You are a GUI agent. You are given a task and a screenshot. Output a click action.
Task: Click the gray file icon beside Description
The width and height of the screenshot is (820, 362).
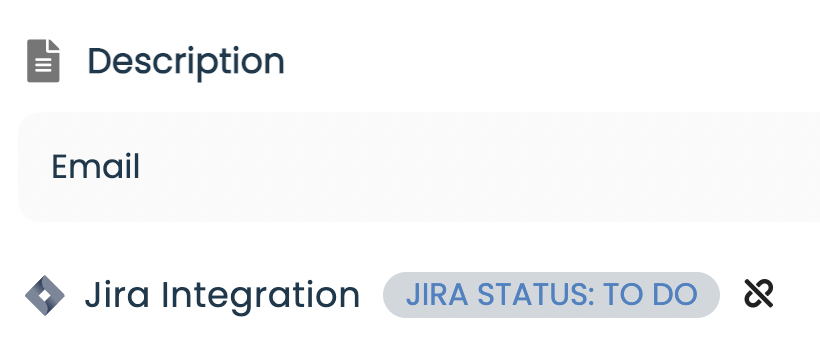pyautogui.click(x=43, y=61)
